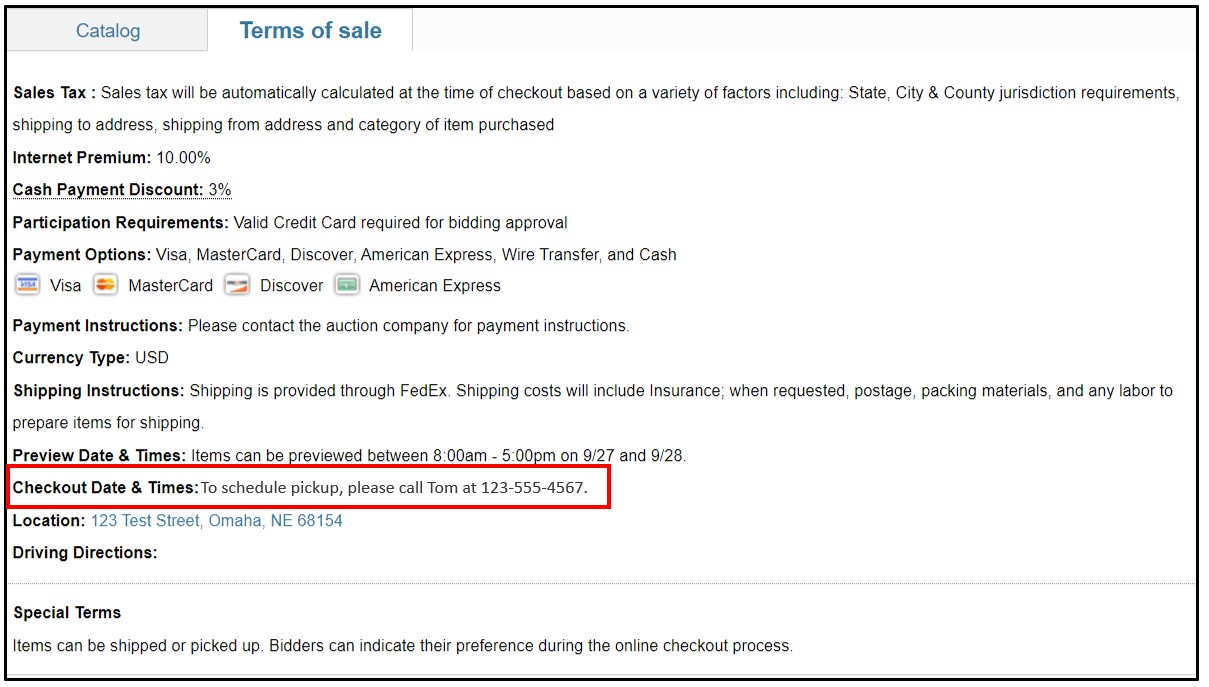Click the phone number 123-555-4567 text
This screenshot has width=1209, height=687.
532,488
